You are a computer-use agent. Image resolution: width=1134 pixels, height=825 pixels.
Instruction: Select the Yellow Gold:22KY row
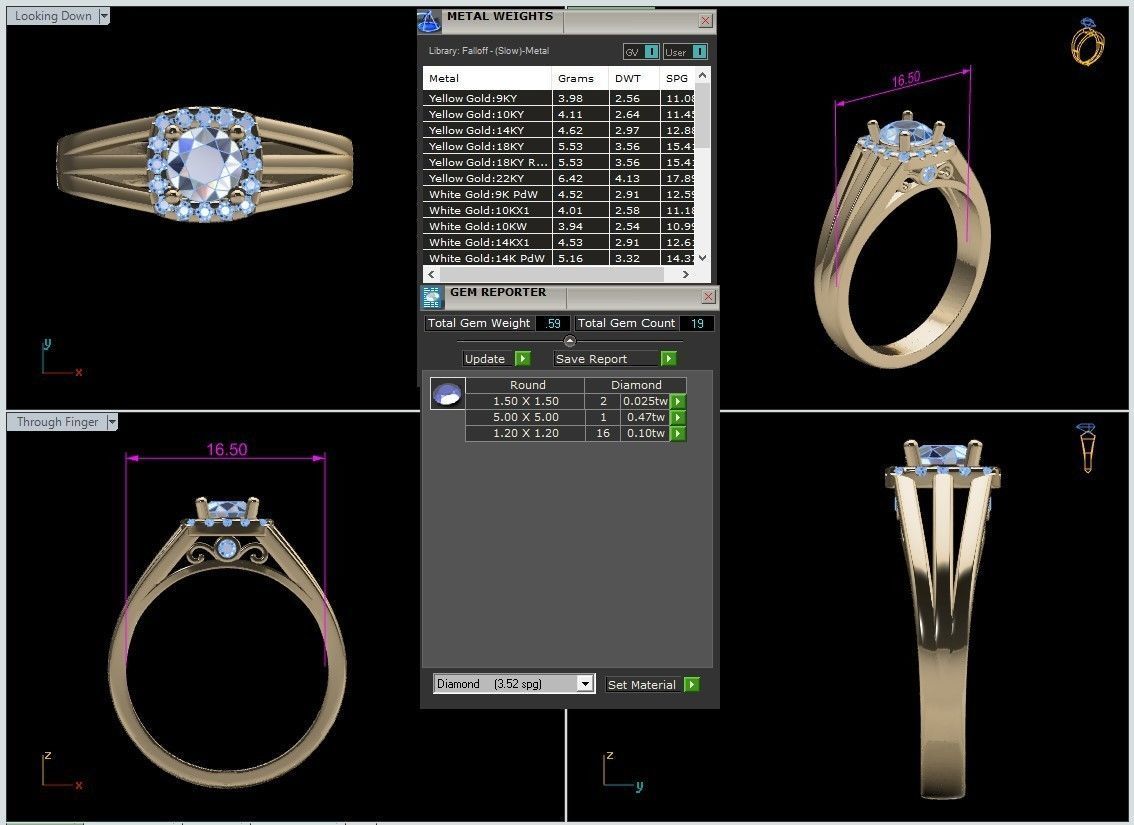coord(558,178)
